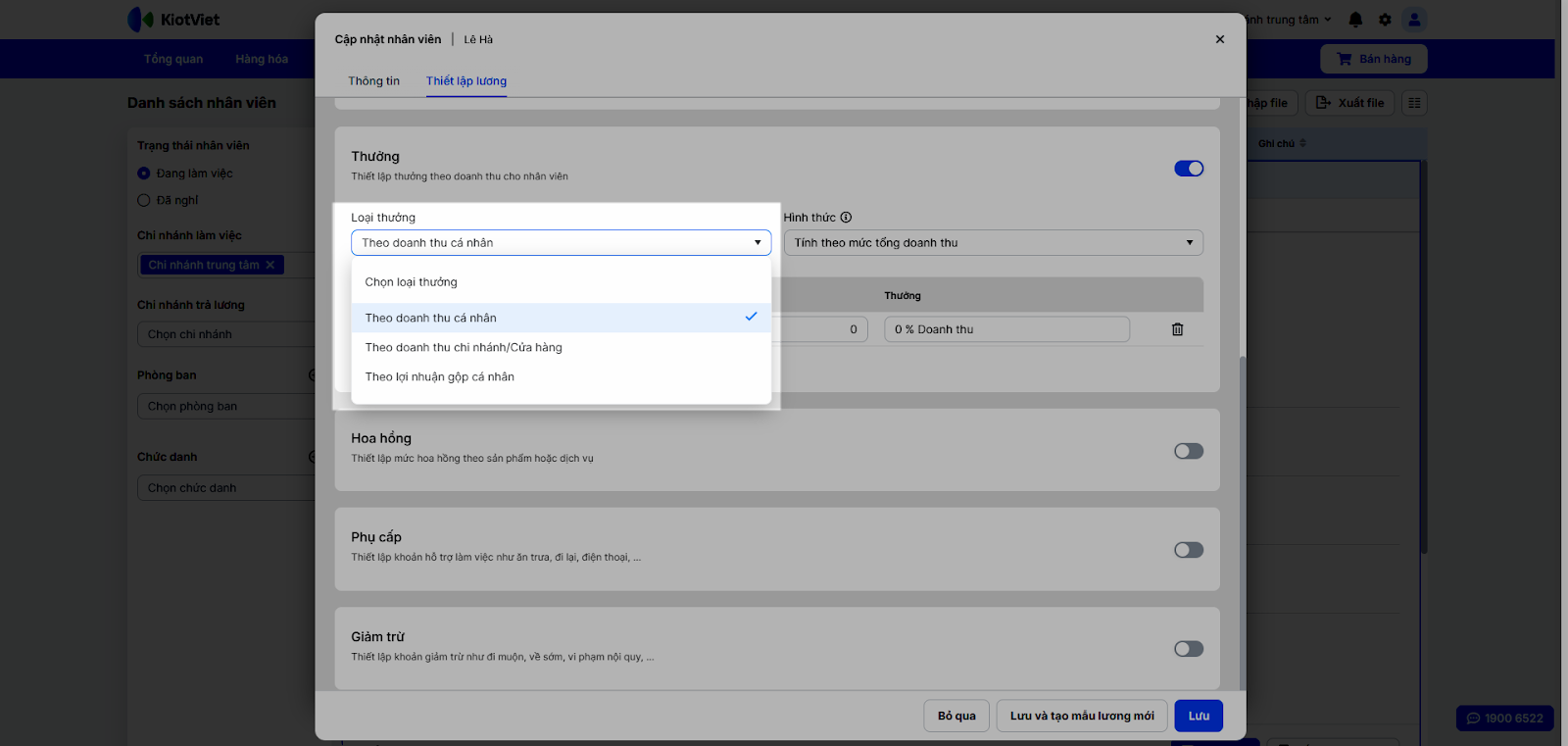1568x746 pixels.
Task: Turn on the Phụ cấp toggle
Action: pyautogui.click(x=1189, y=550)
